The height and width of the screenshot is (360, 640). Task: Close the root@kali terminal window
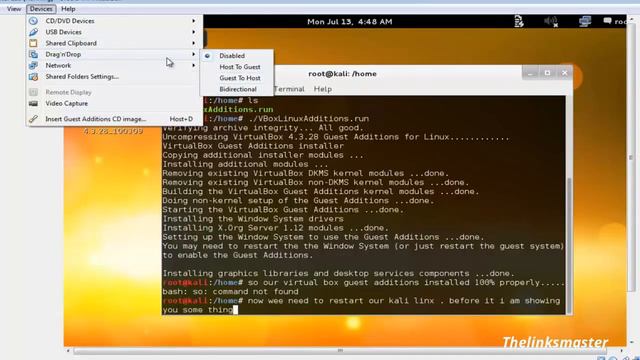tap(564, 73)
